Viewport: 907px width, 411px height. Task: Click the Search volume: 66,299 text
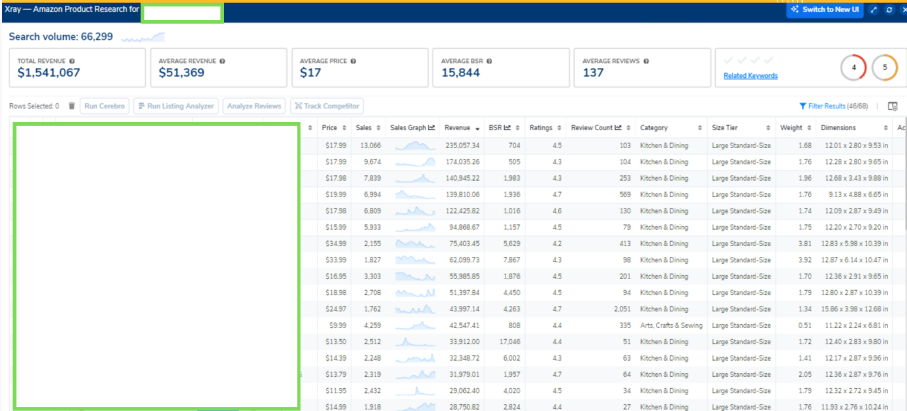point(61,38)
